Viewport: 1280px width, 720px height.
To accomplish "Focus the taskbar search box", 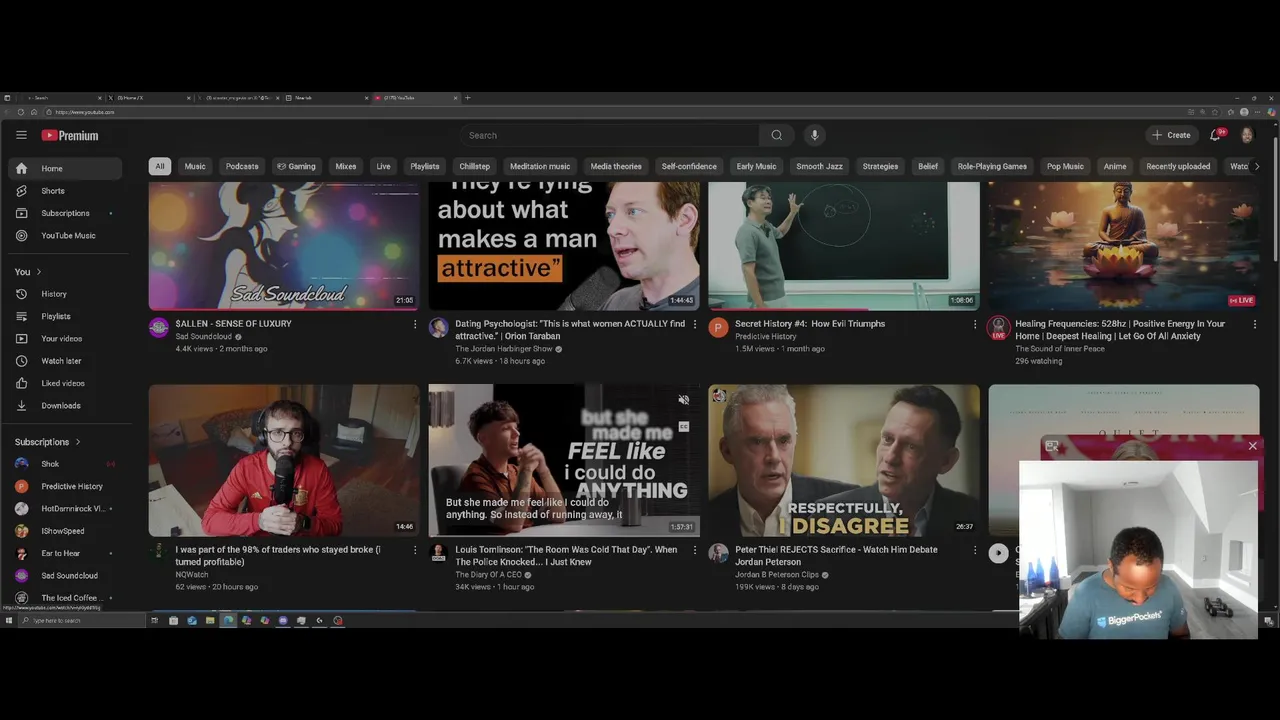I will click(x=81, y=620).
